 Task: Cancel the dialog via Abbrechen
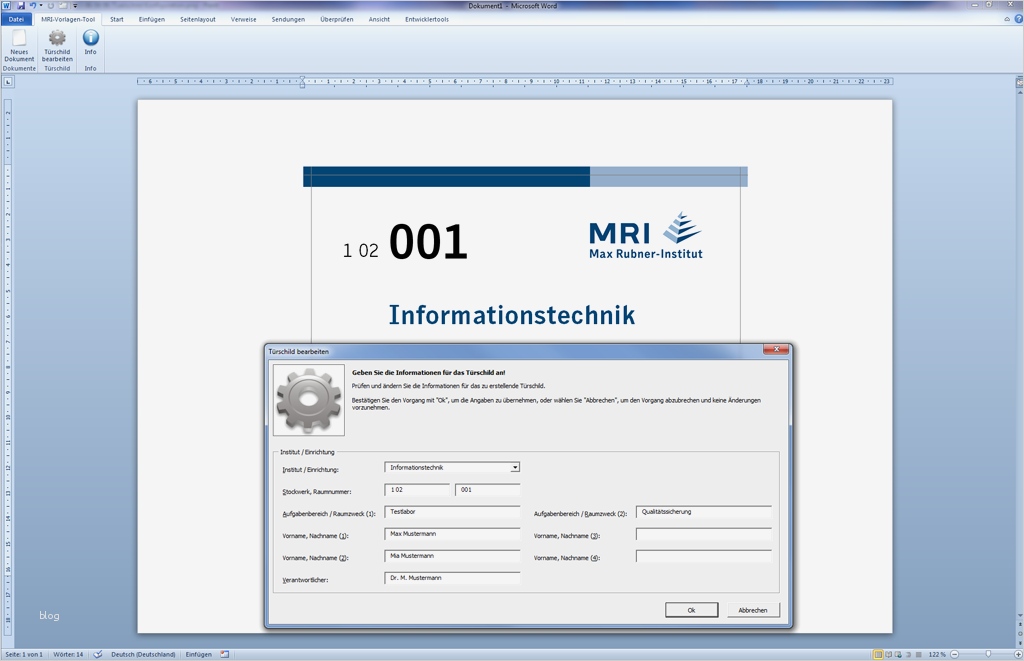point(753,609)
